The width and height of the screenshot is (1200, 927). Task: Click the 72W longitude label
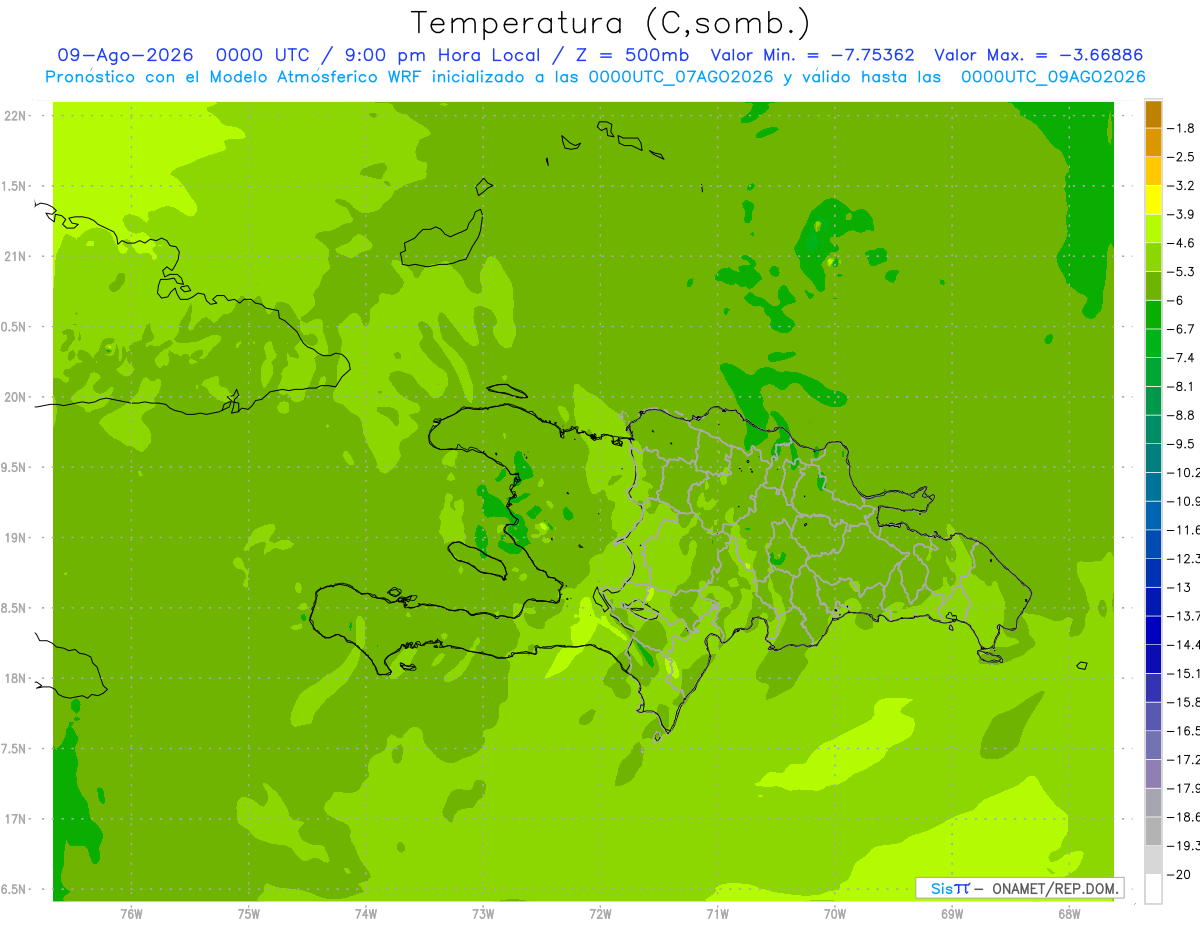600,914
